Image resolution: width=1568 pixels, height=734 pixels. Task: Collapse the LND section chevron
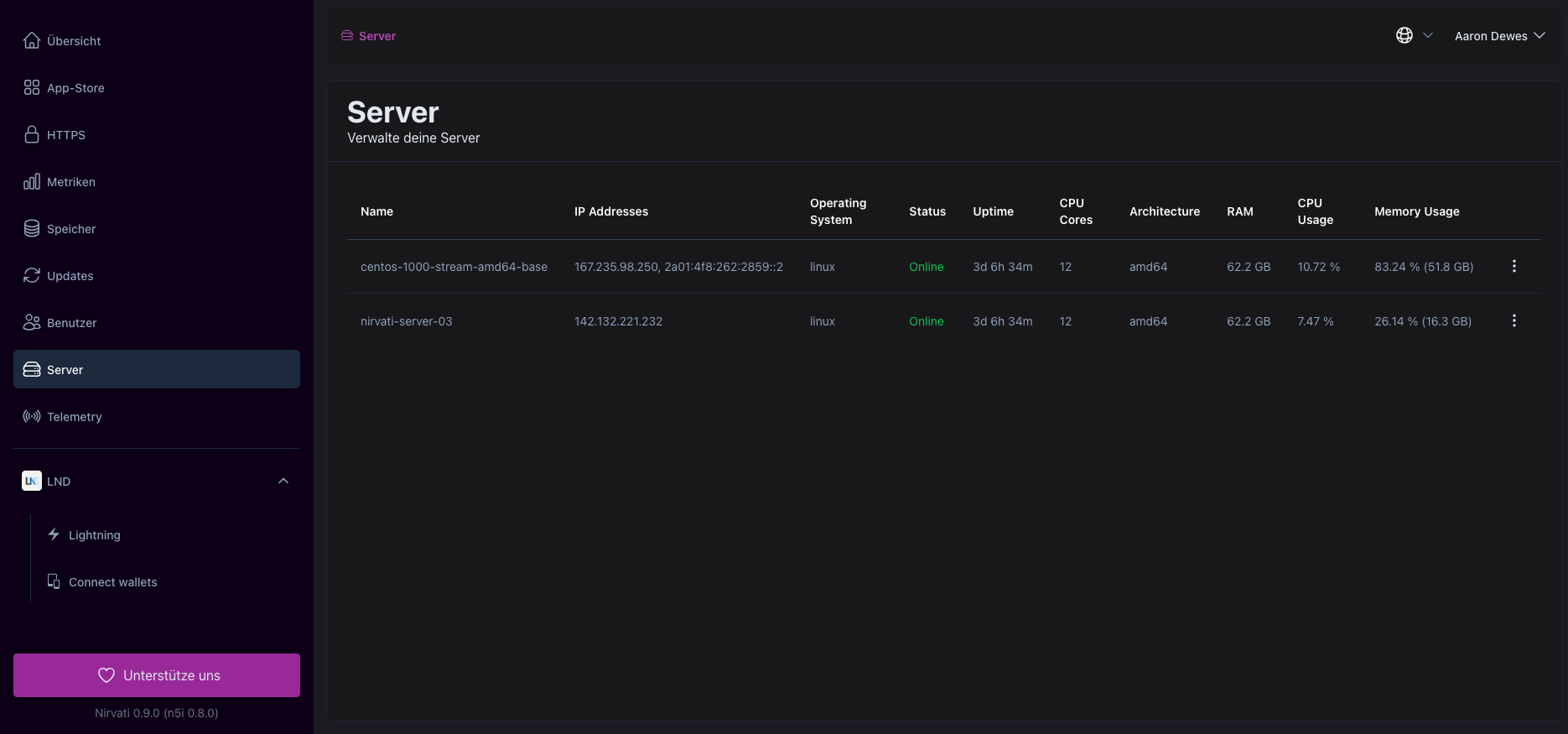[283, 481]
